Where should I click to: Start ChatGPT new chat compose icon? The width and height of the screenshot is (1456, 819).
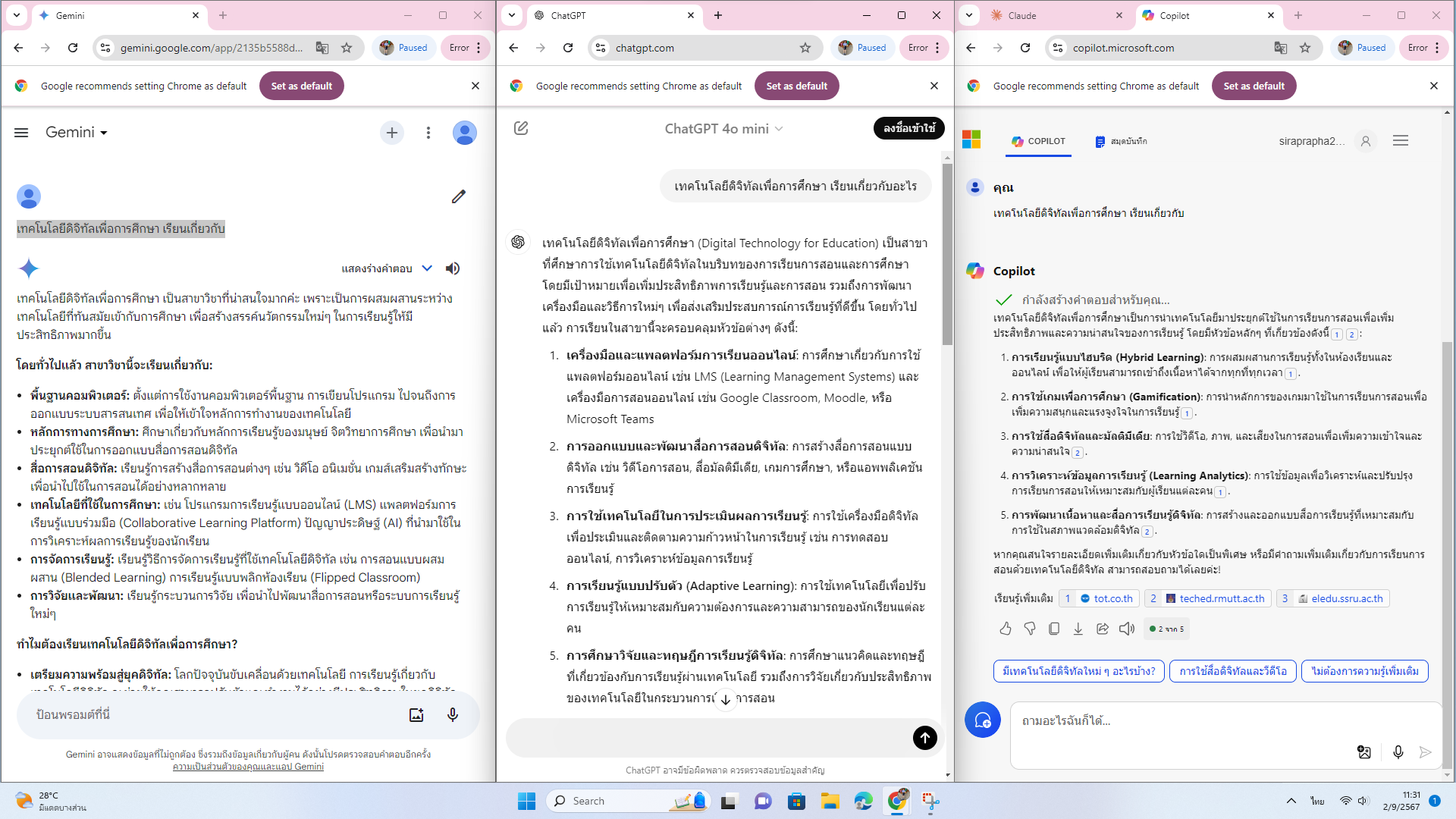tap(521, 128)
